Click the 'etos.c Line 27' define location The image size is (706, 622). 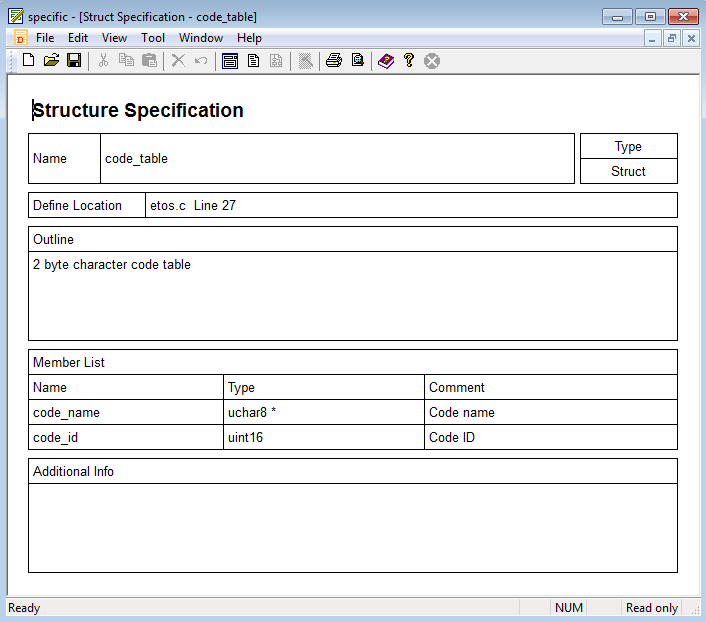411,205
